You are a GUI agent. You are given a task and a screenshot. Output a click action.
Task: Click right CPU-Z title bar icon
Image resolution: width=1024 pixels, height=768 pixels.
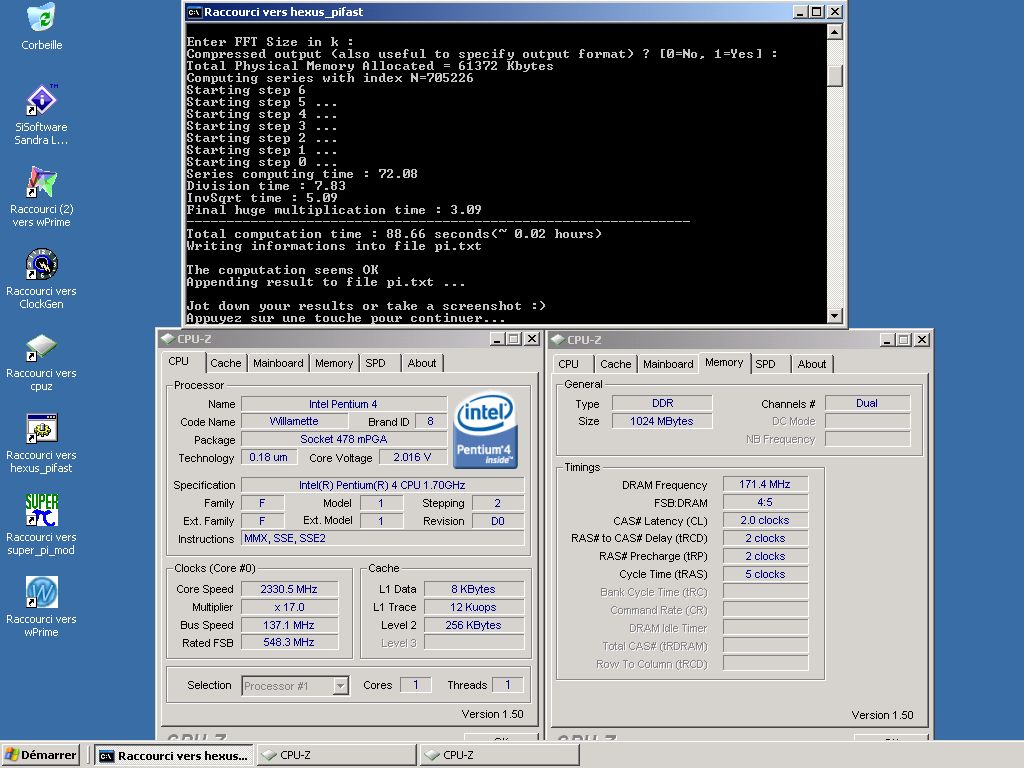558,340
